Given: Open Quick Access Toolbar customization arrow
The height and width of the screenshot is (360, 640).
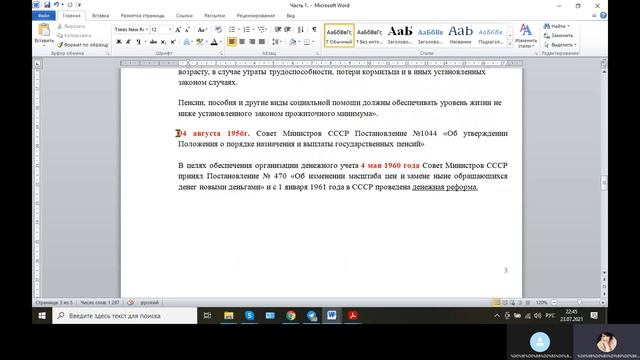Looking at the screenshot, I should pyautogui.click(x=79, y=5).
